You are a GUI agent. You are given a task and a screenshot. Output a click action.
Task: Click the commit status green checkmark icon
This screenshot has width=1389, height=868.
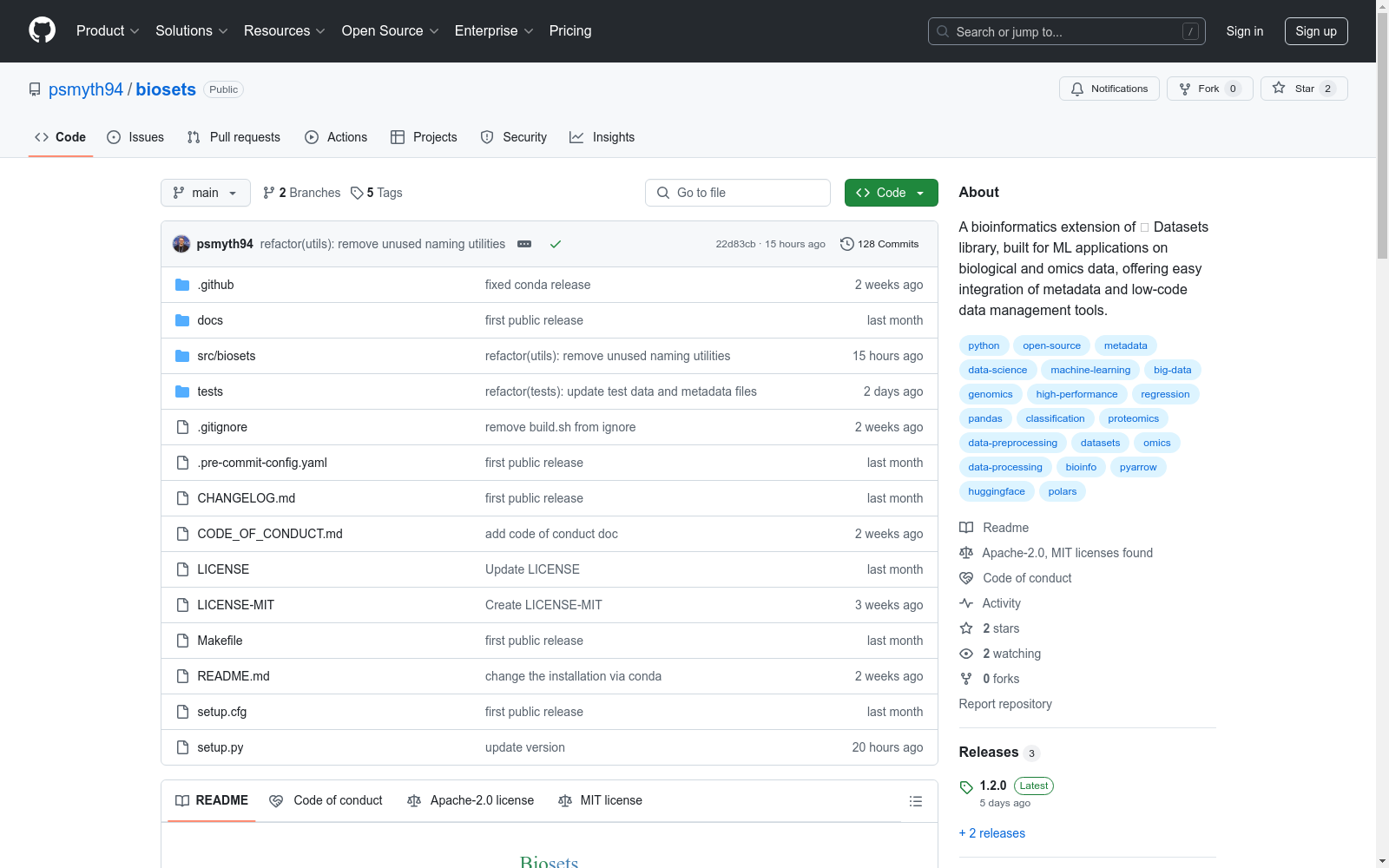[x=556, y=245]
